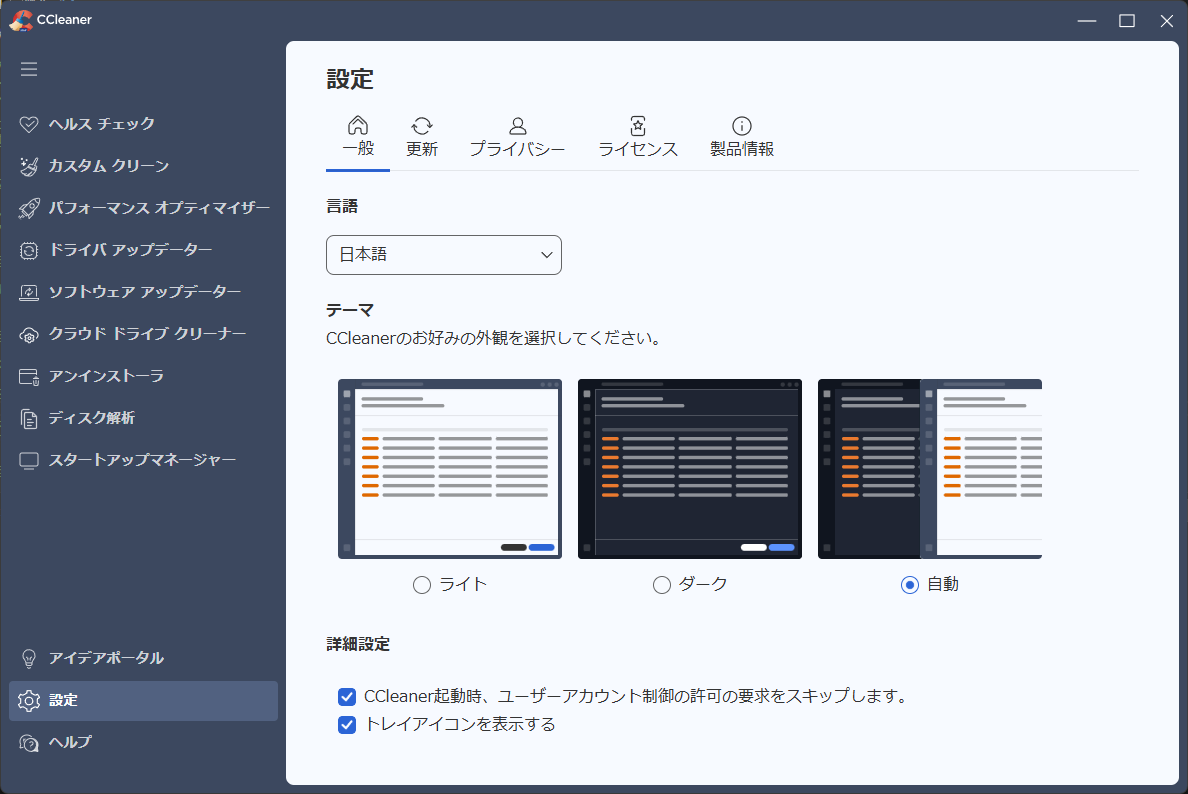Uncheck トレイアイコンを表示する checkbox
This screenshot has height=794, width=1188.
click(347, 725)
